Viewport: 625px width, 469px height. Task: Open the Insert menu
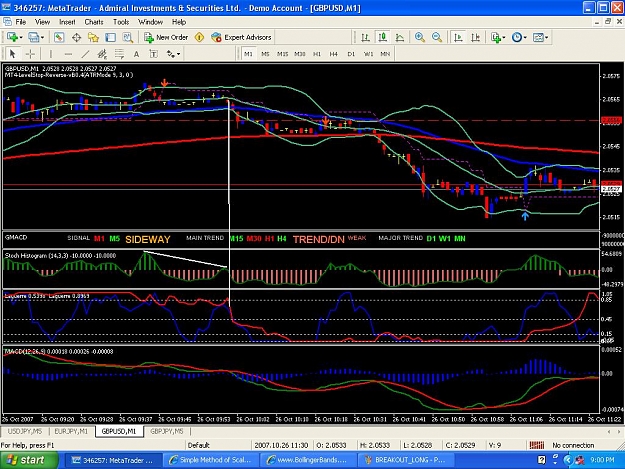67,22
